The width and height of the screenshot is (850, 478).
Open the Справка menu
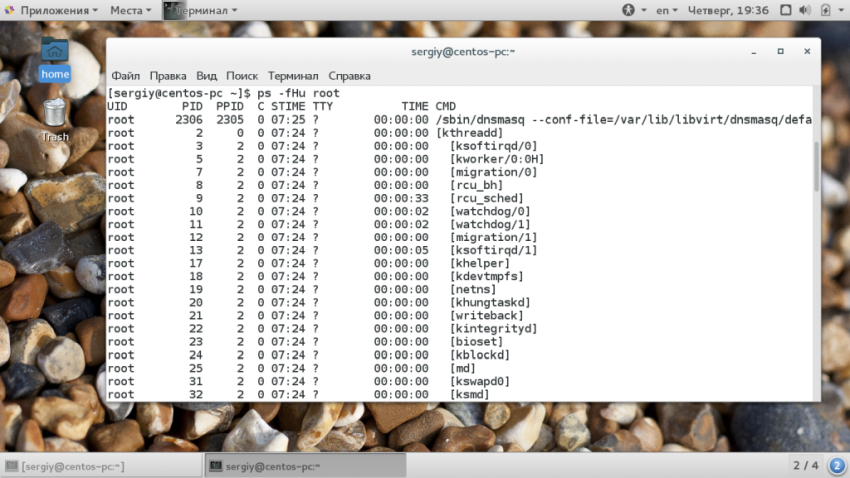tap(349, 76)
